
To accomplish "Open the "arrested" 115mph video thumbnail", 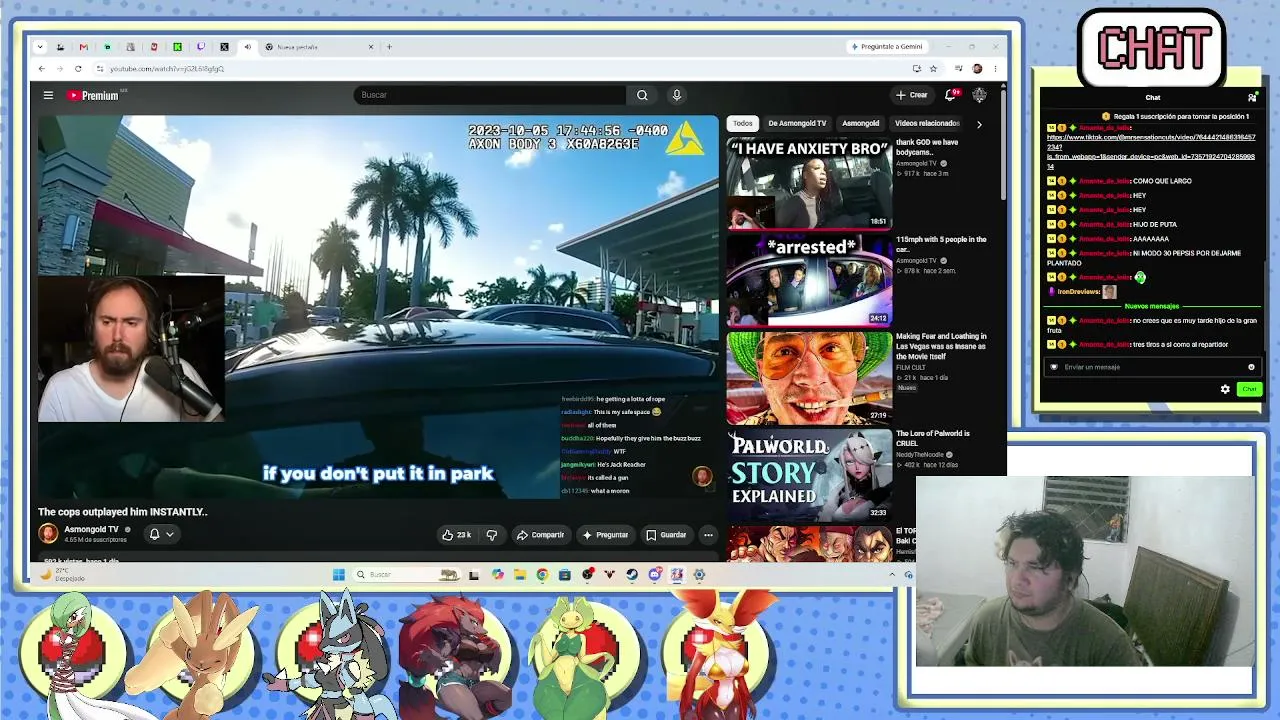I will pos(809,281).
